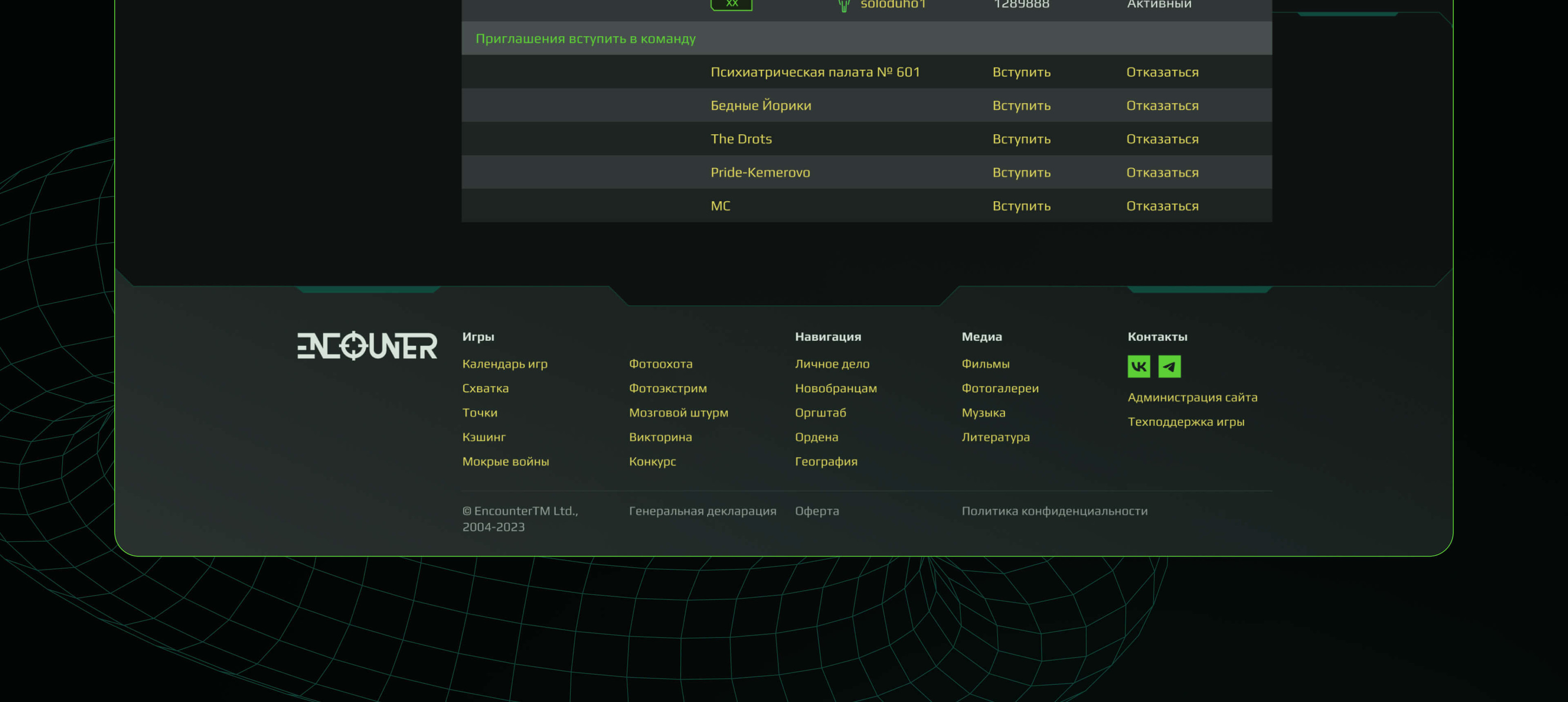This screenshot has width=1568, height=702.
Task: View the Оферта link
Action: pos(816,511)
